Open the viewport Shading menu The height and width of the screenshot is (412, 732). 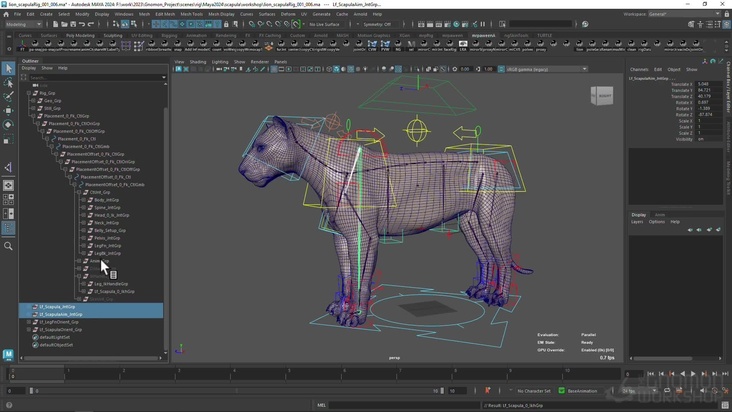(x=198, y=61)
